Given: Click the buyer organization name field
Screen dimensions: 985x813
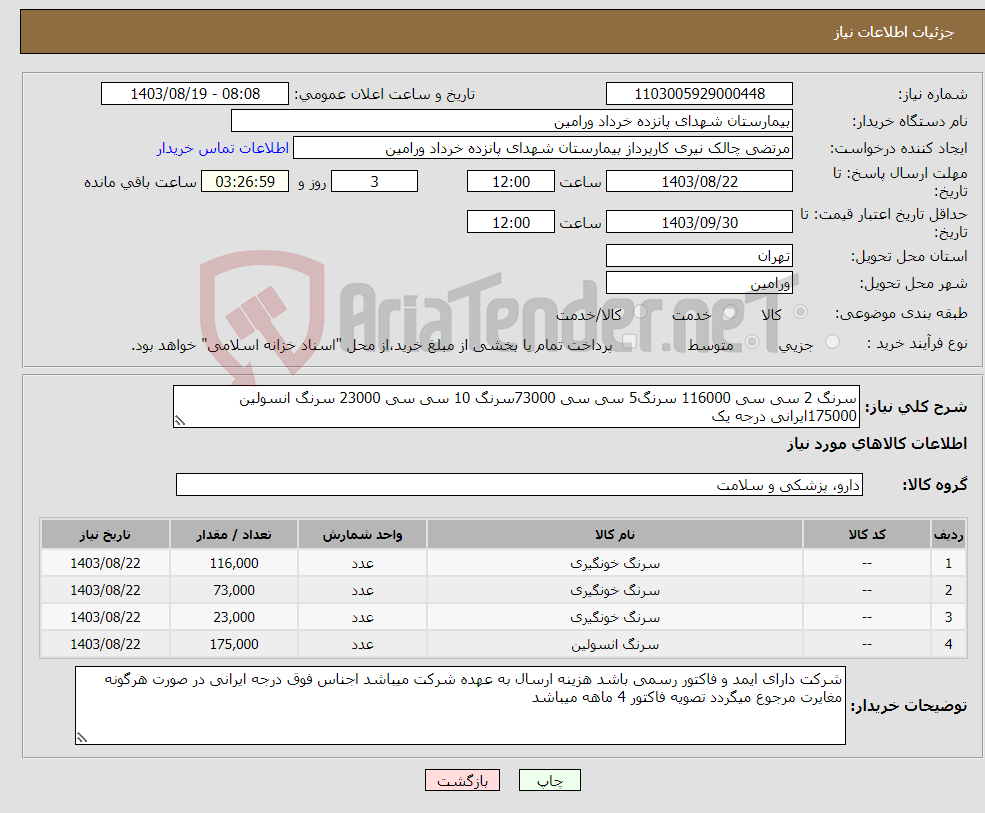Looking at the screenshot, I should coord(512,121).
